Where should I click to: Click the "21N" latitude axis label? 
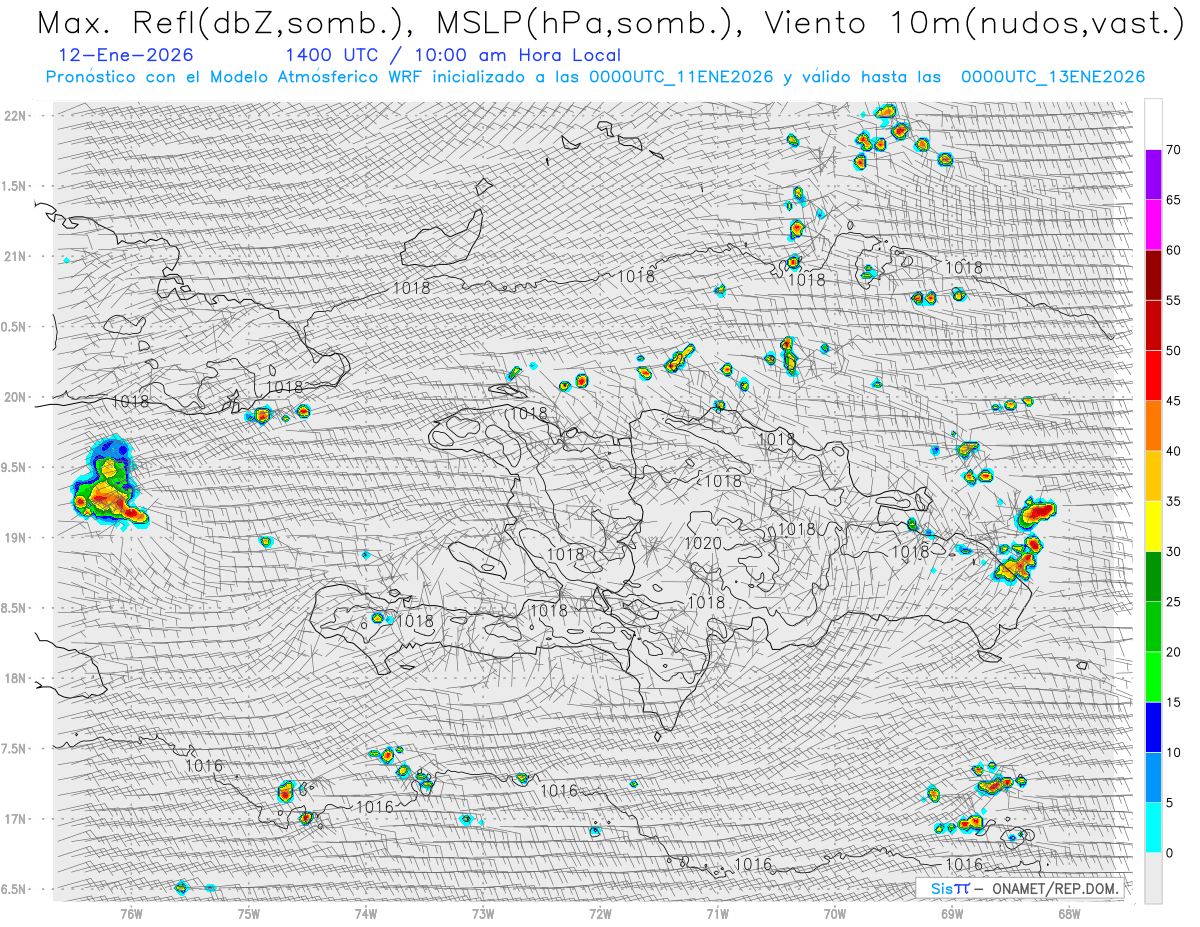15,256
